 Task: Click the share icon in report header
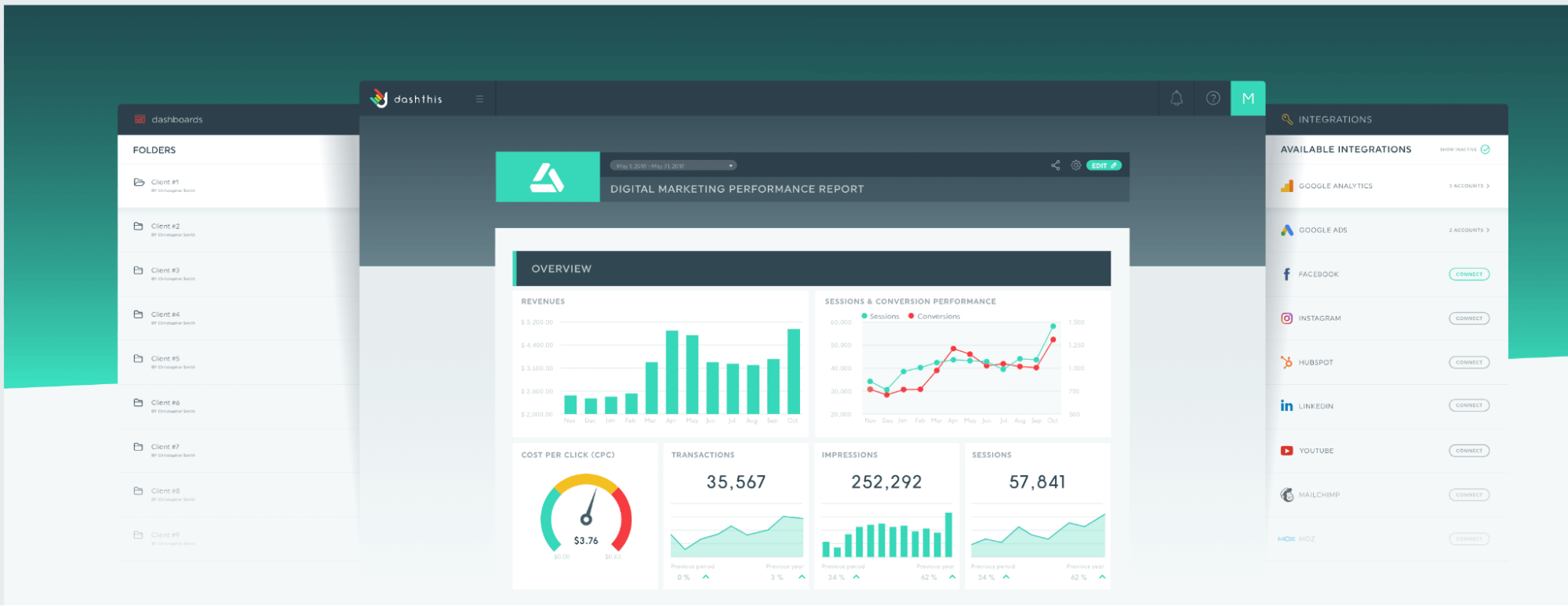[1055, 165]
